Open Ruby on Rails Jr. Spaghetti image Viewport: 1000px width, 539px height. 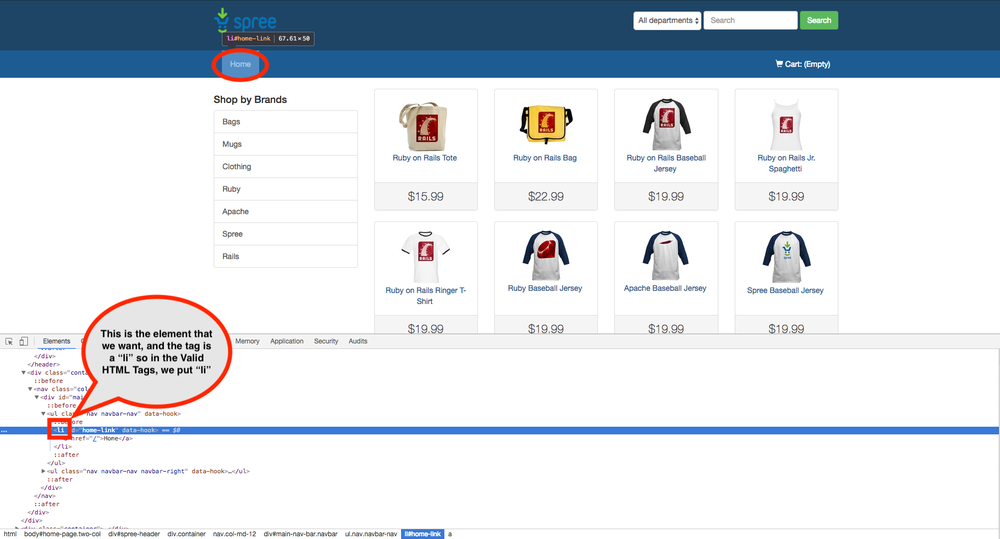786,124
